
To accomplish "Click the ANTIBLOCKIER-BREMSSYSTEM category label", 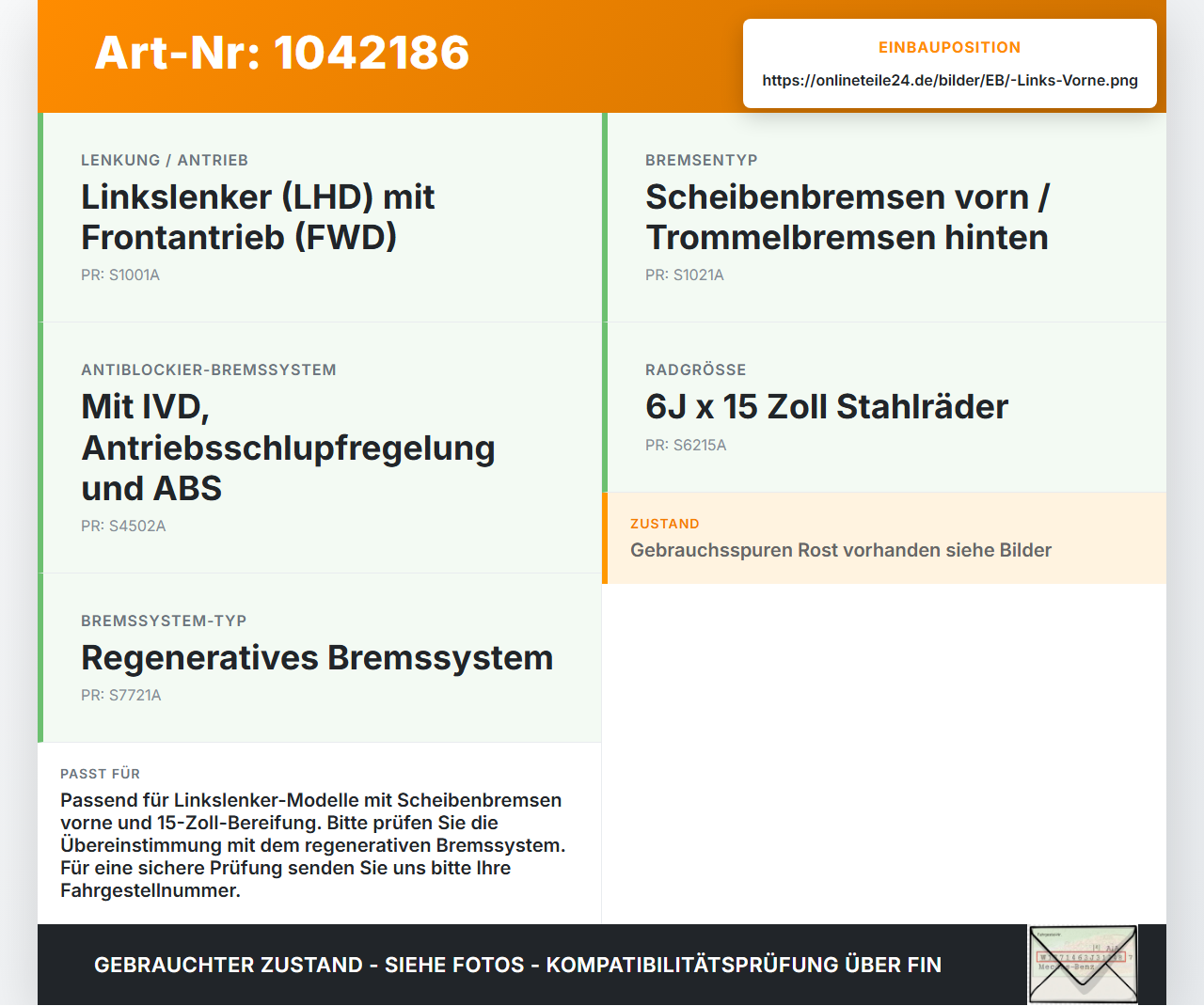I will coord(209,370).
